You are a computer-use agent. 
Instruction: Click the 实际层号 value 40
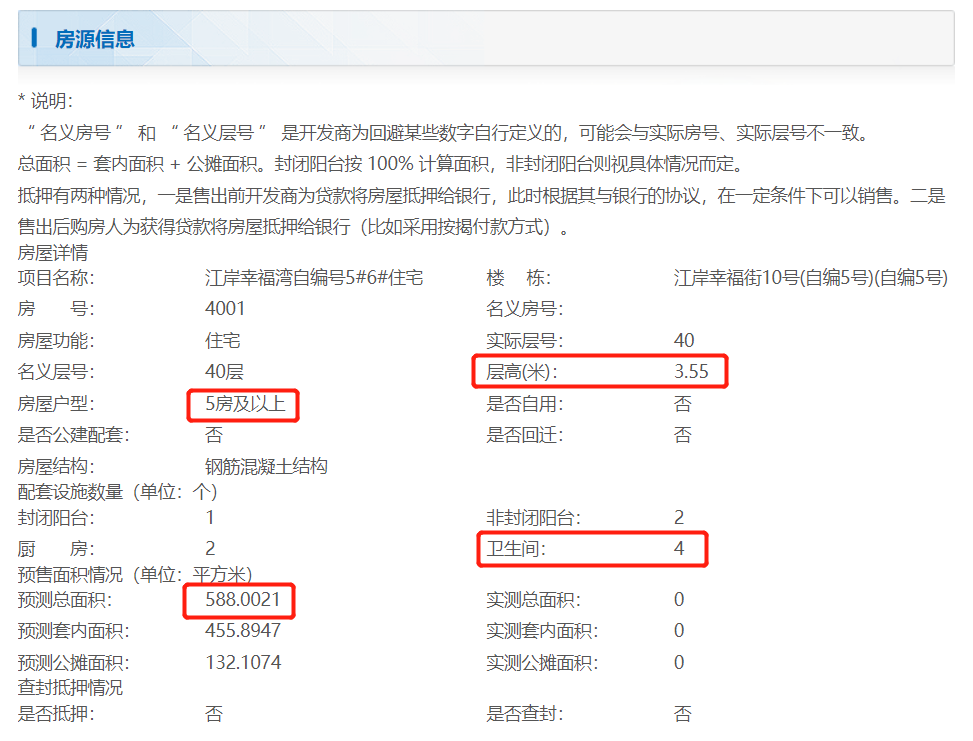pyautogui.click(x=681, y=340)
